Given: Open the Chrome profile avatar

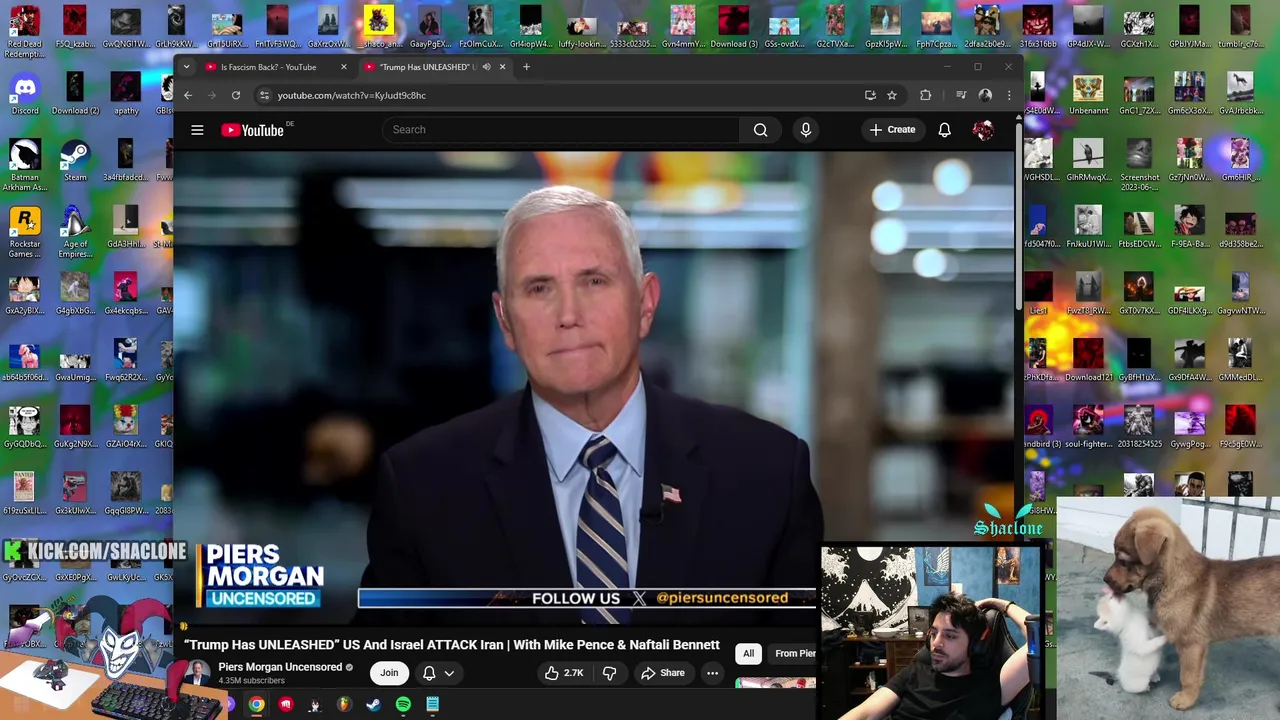Looking at the screenshot, I should [985, 95].
